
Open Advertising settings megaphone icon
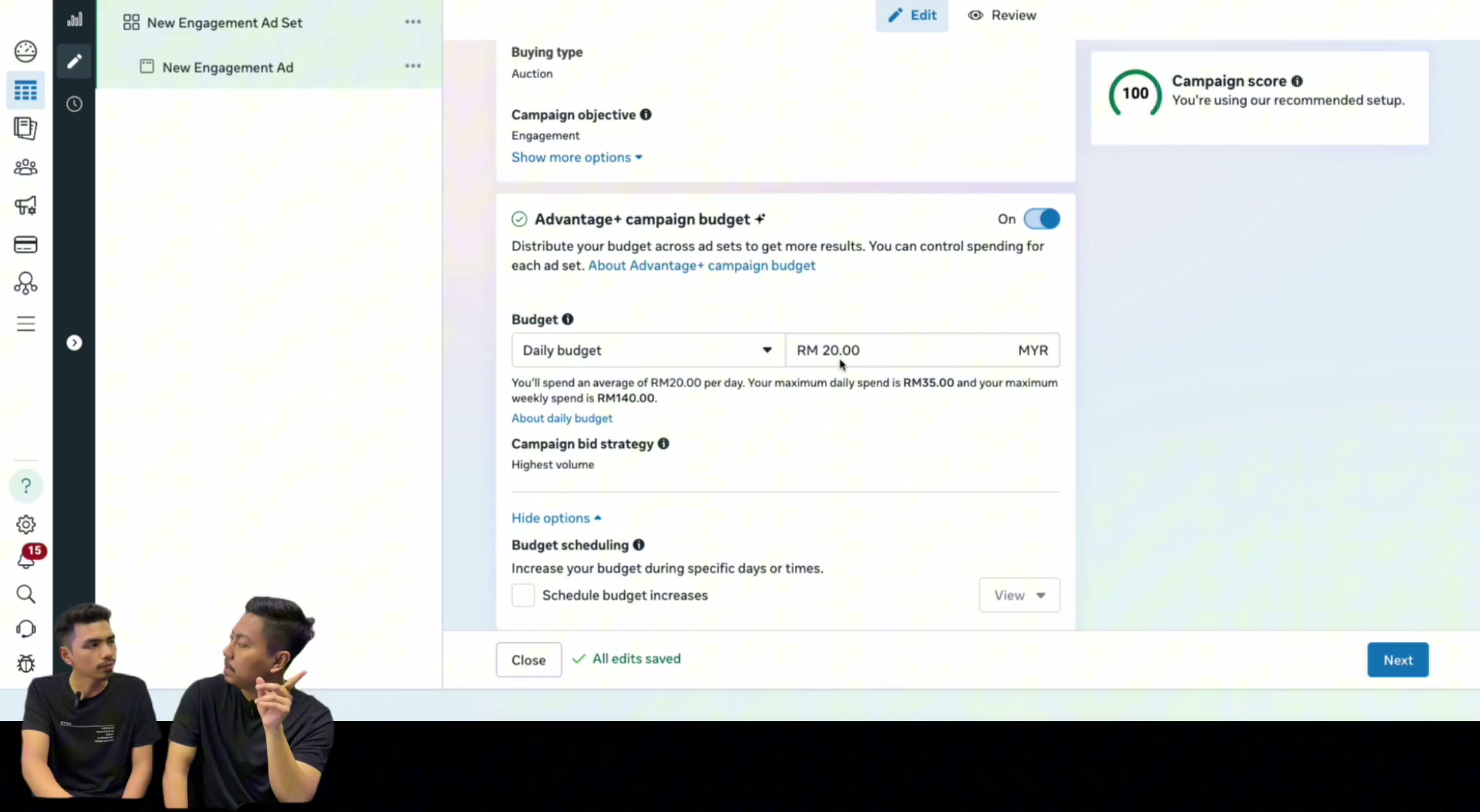[x=26, y=206]
